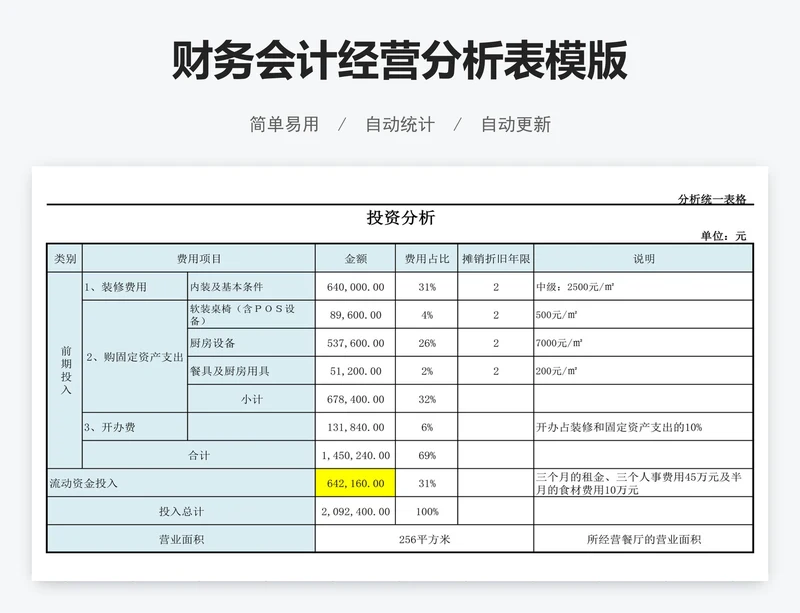Image resolution: width=800 pixels, height=613 pixels.
Task: Select the 营业面积 label cell
Action: click(x=181, y=539)
